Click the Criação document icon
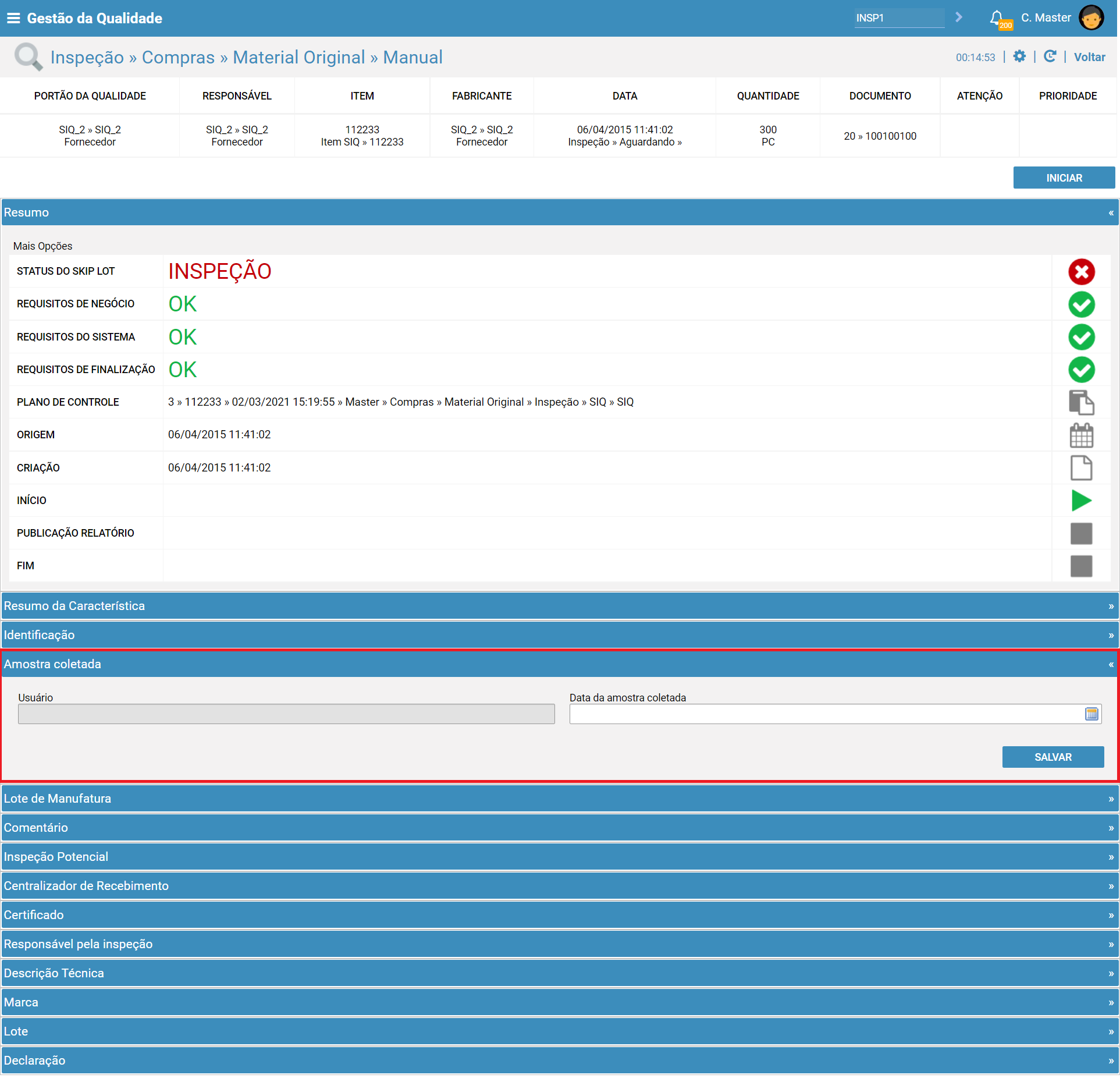Viewport: 1120px width, 1078px height. pyautogui.click(x=1081, y=468)
